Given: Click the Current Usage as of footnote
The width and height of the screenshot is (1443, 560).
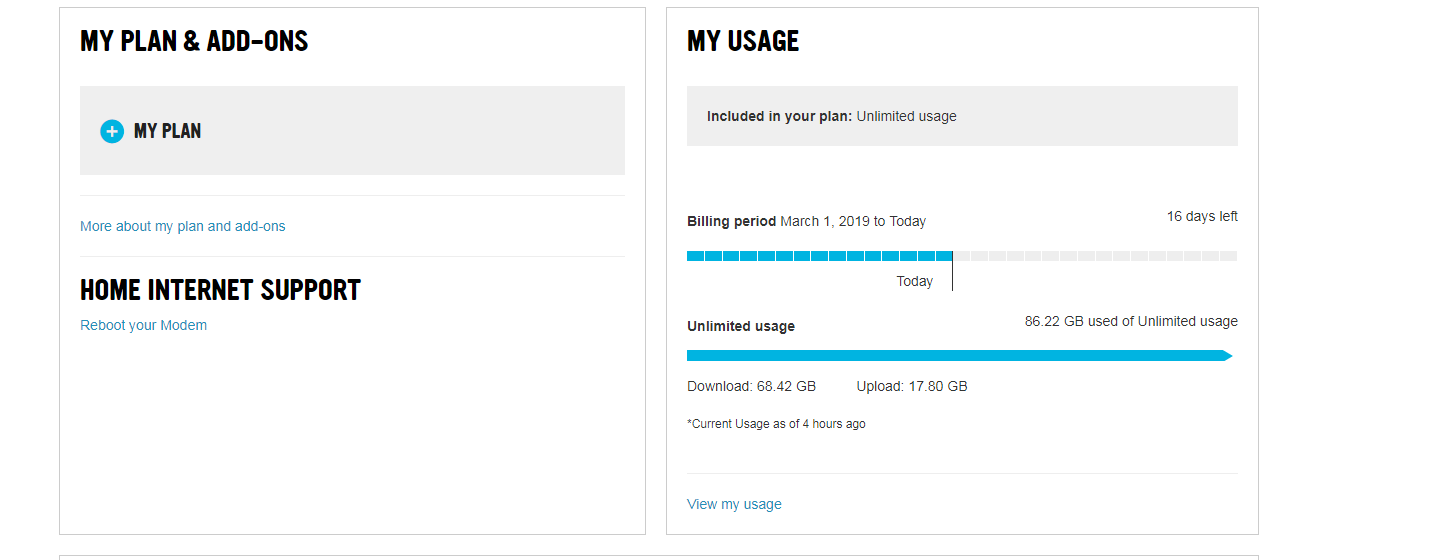Looking at the screenshot, I should pyautogui.click(x=776, y=424).
